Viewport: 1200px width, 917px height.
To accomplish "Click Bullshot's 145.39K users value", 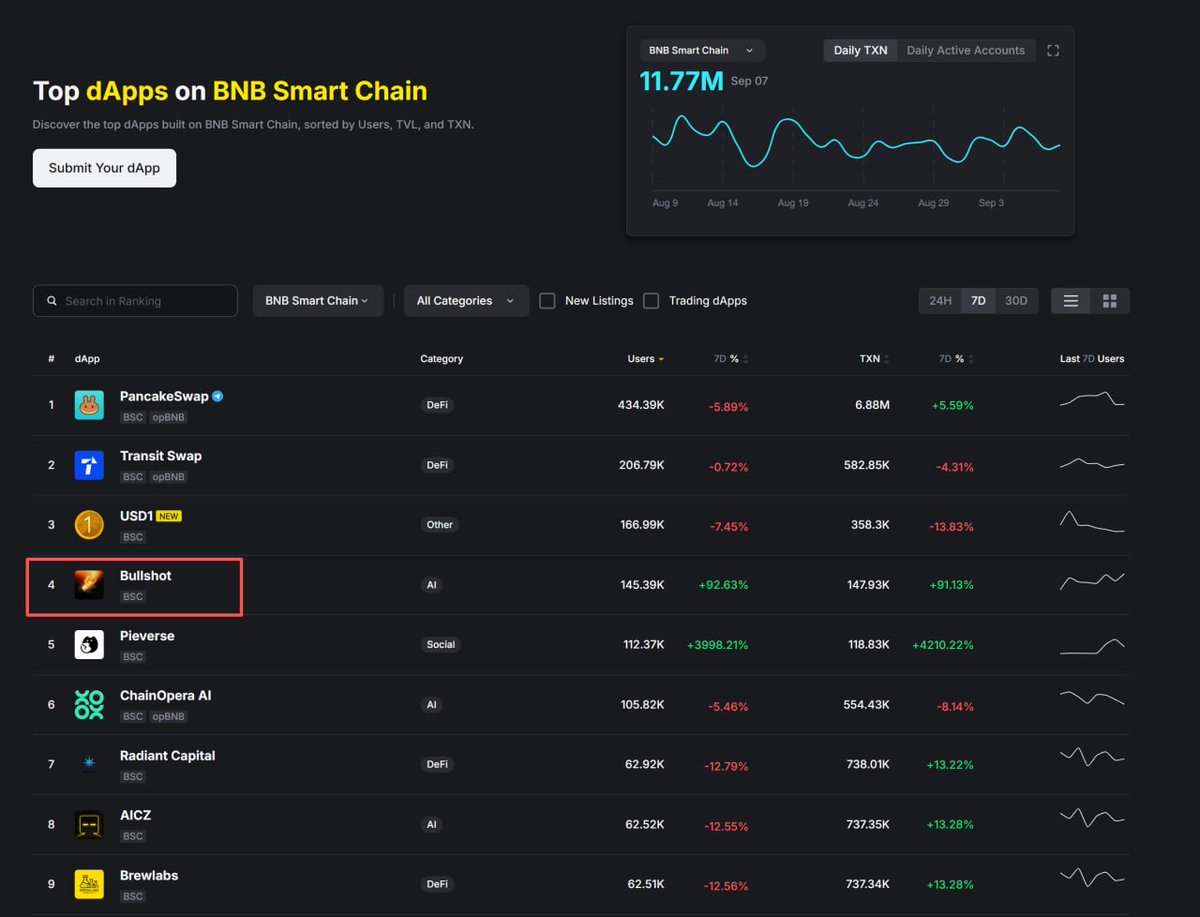I will coord(642,585).
